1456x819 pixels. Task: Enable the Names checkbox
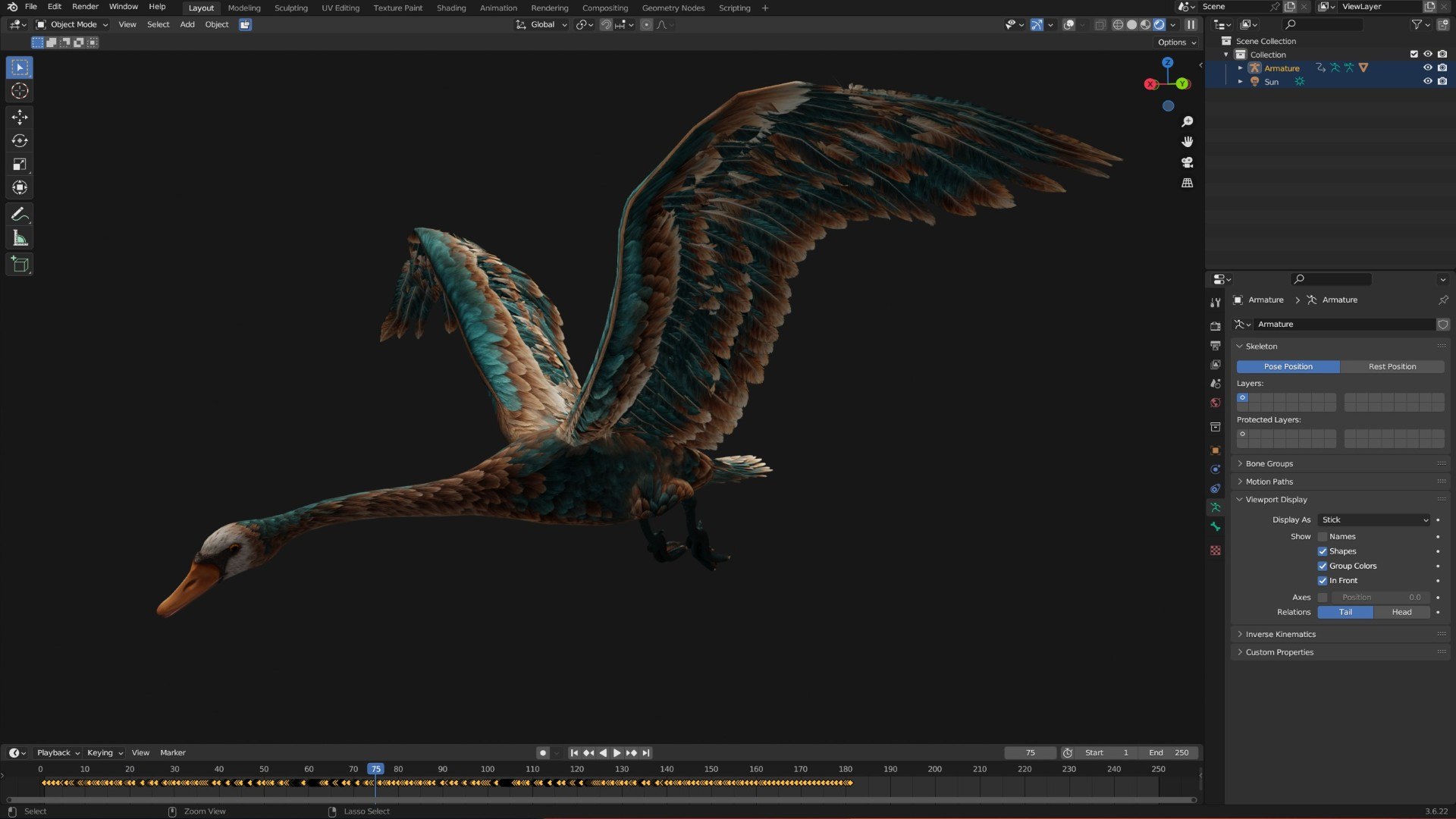tap(1323, 537)
